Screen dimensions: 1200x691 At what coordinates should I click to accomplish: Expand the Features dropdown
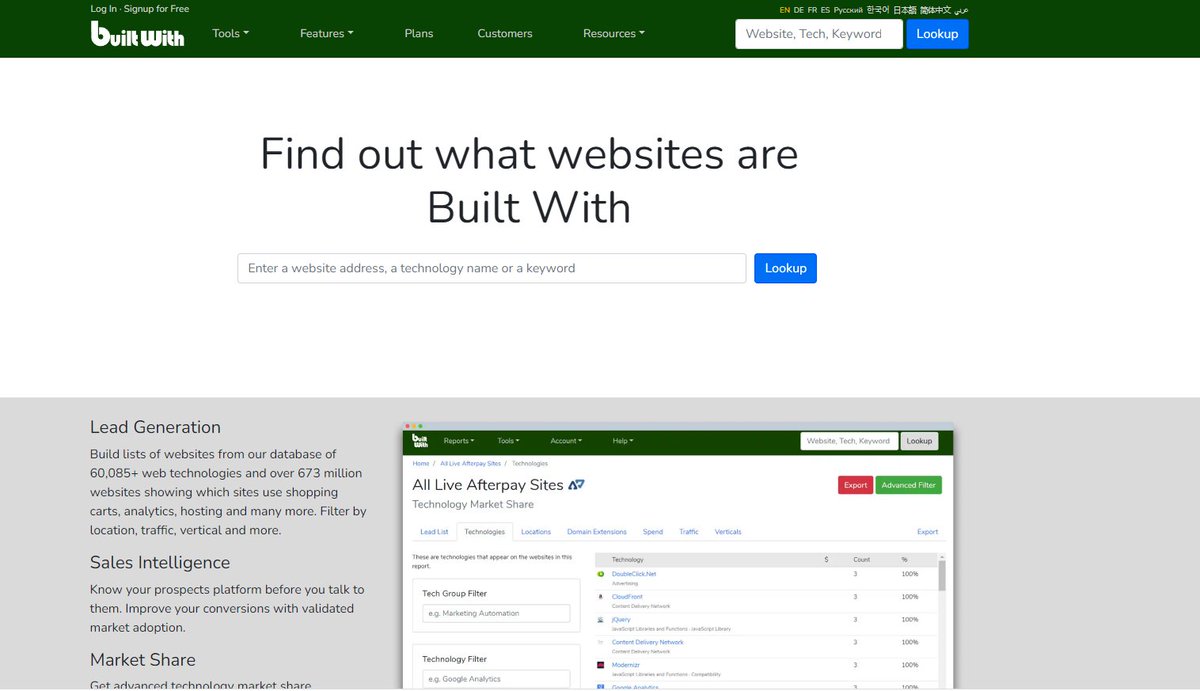(327, 33)
